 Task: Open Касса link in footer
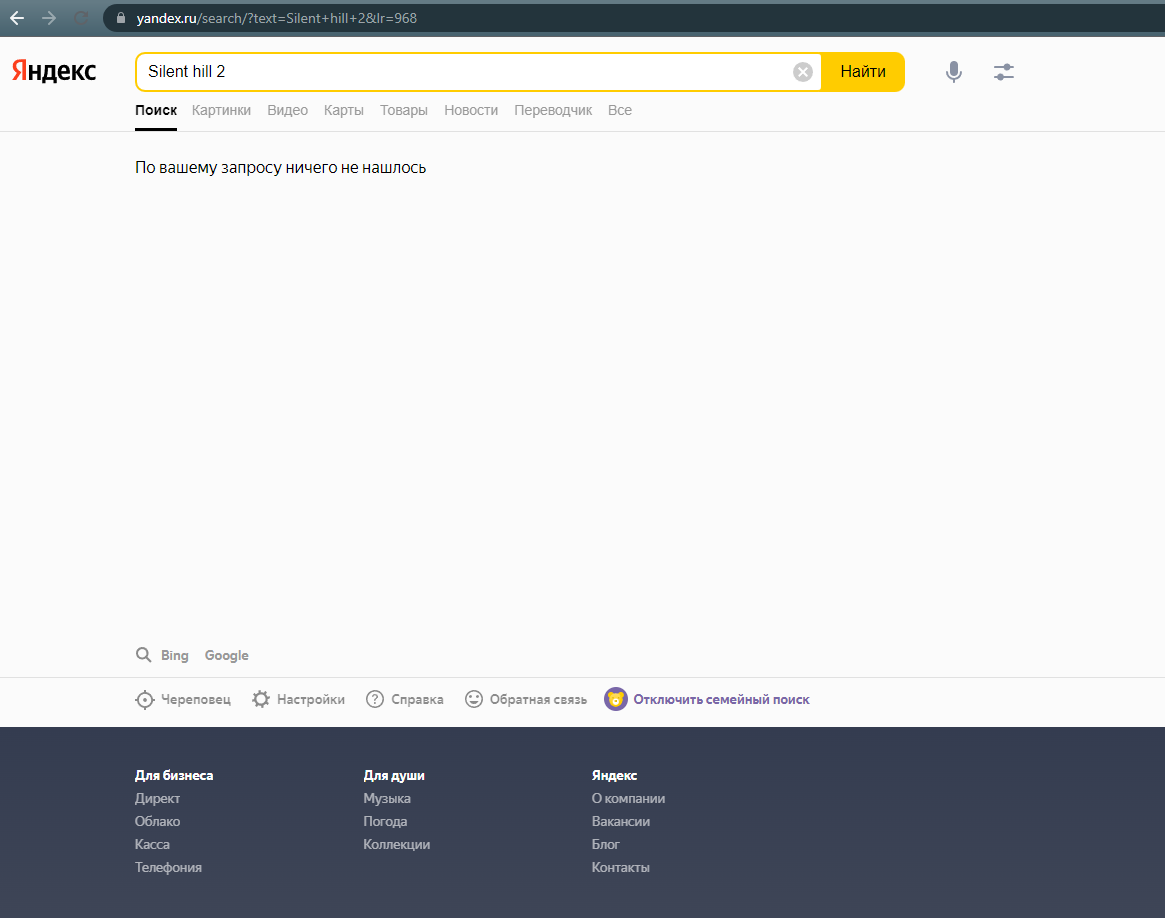[x=152, y=844]
